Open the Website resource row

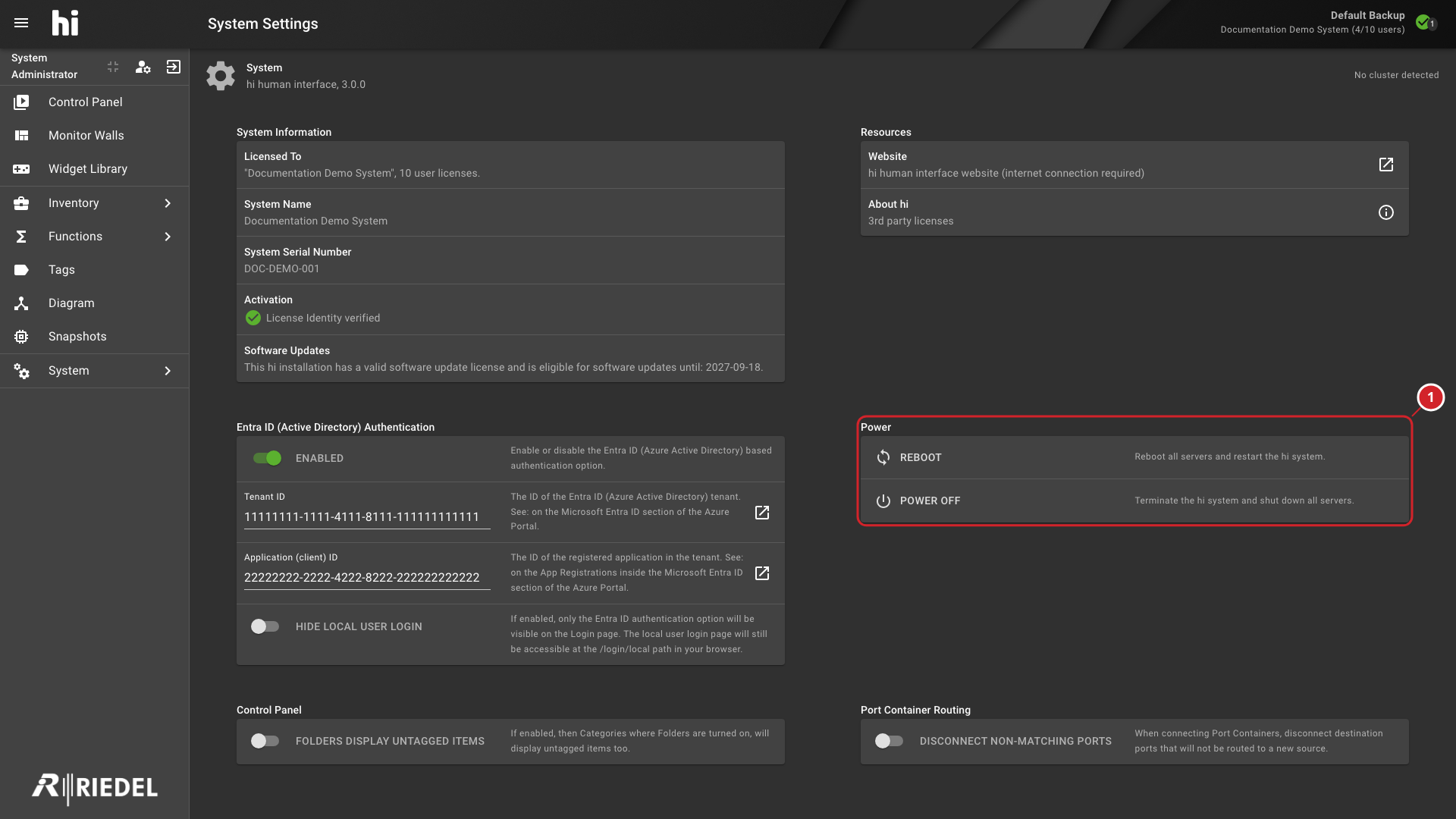click(x=1134, y=165)
